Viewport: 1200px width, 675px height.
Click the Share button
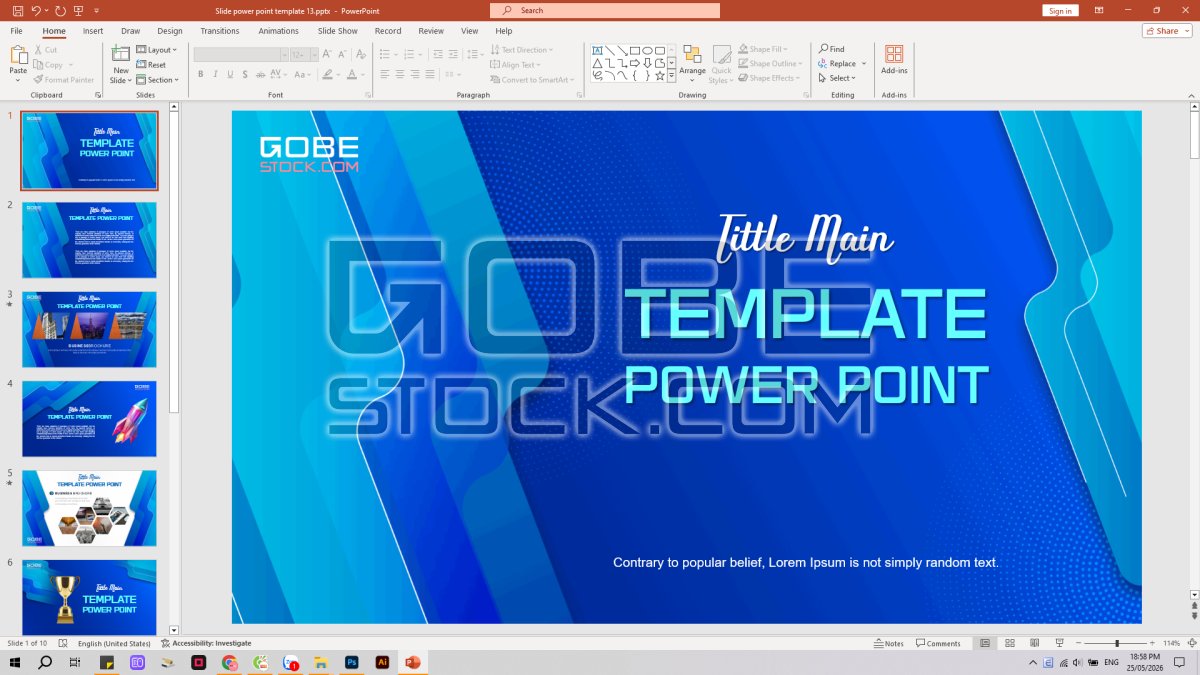pos(1167,31)
